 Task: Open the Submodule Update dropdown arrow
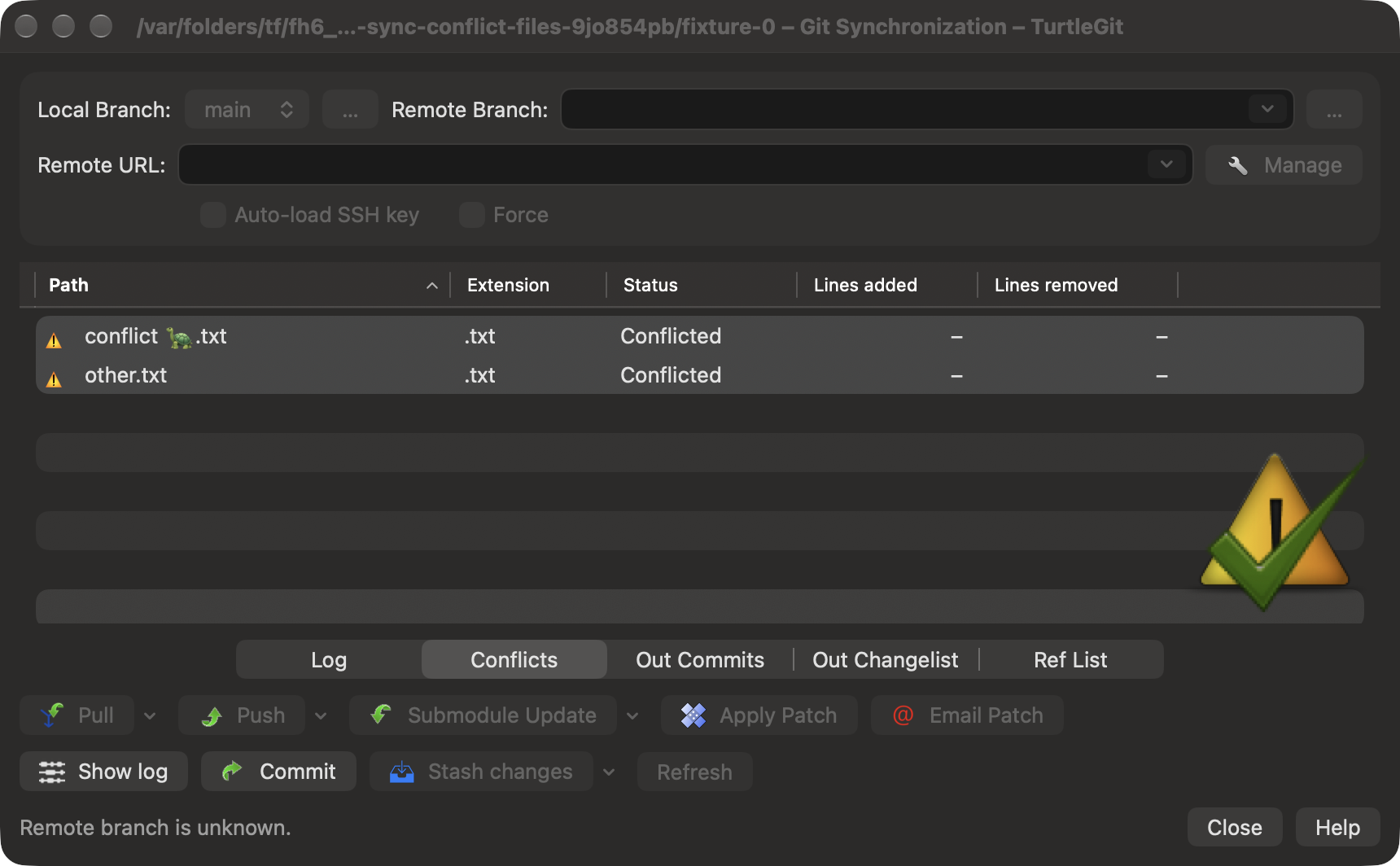(632, 716)
